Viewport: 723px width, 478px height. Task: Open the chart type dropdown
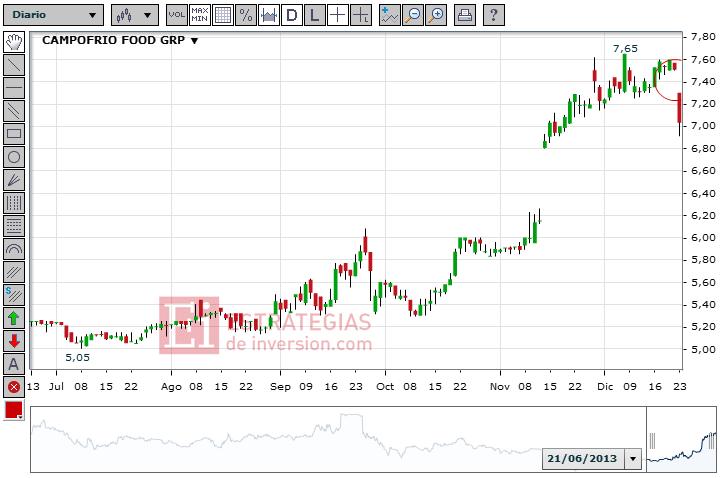tap(134, 15)
